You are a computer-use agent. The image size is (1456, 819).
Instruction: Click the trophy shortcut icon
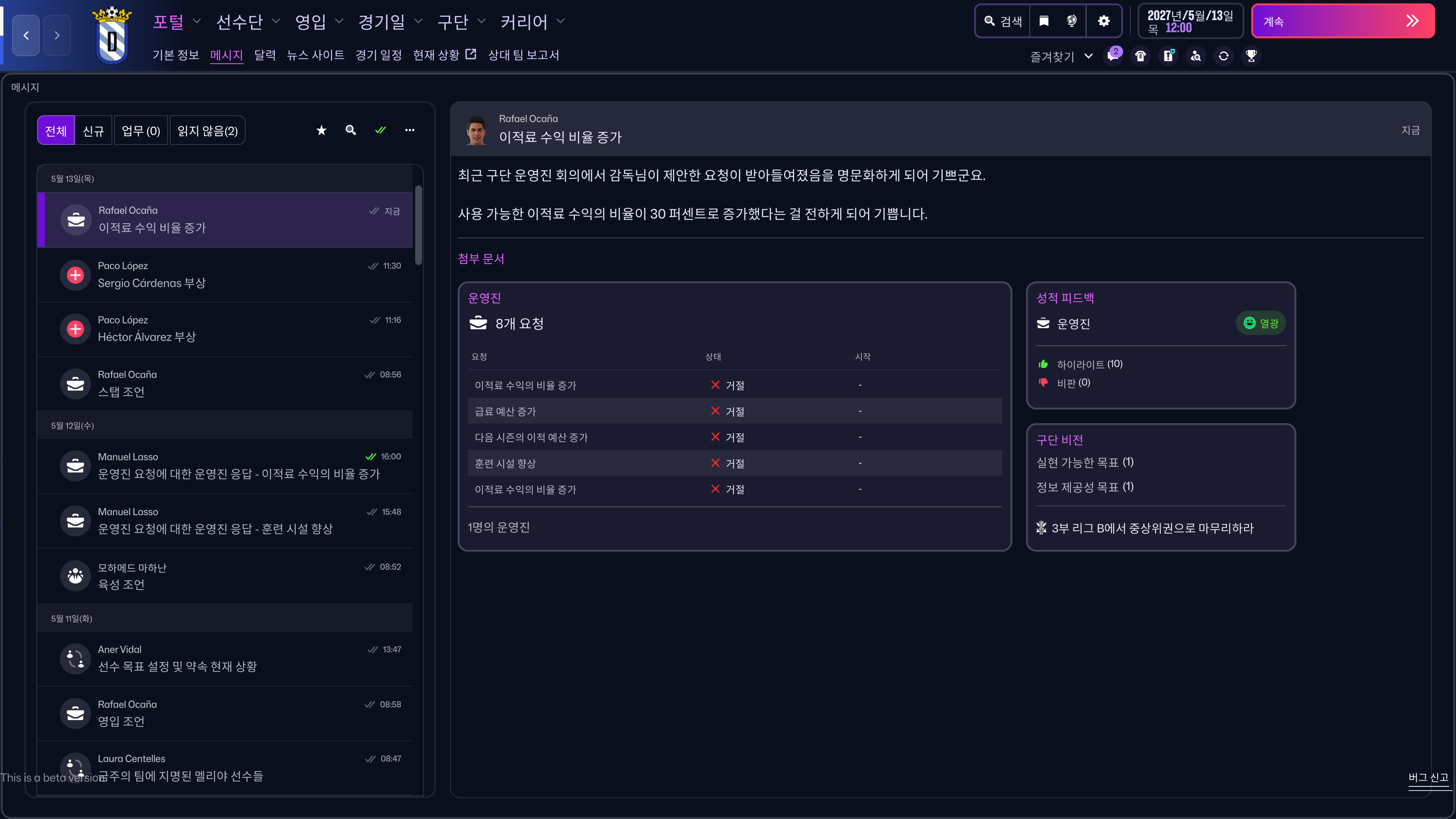click(x=1251, y=56)
